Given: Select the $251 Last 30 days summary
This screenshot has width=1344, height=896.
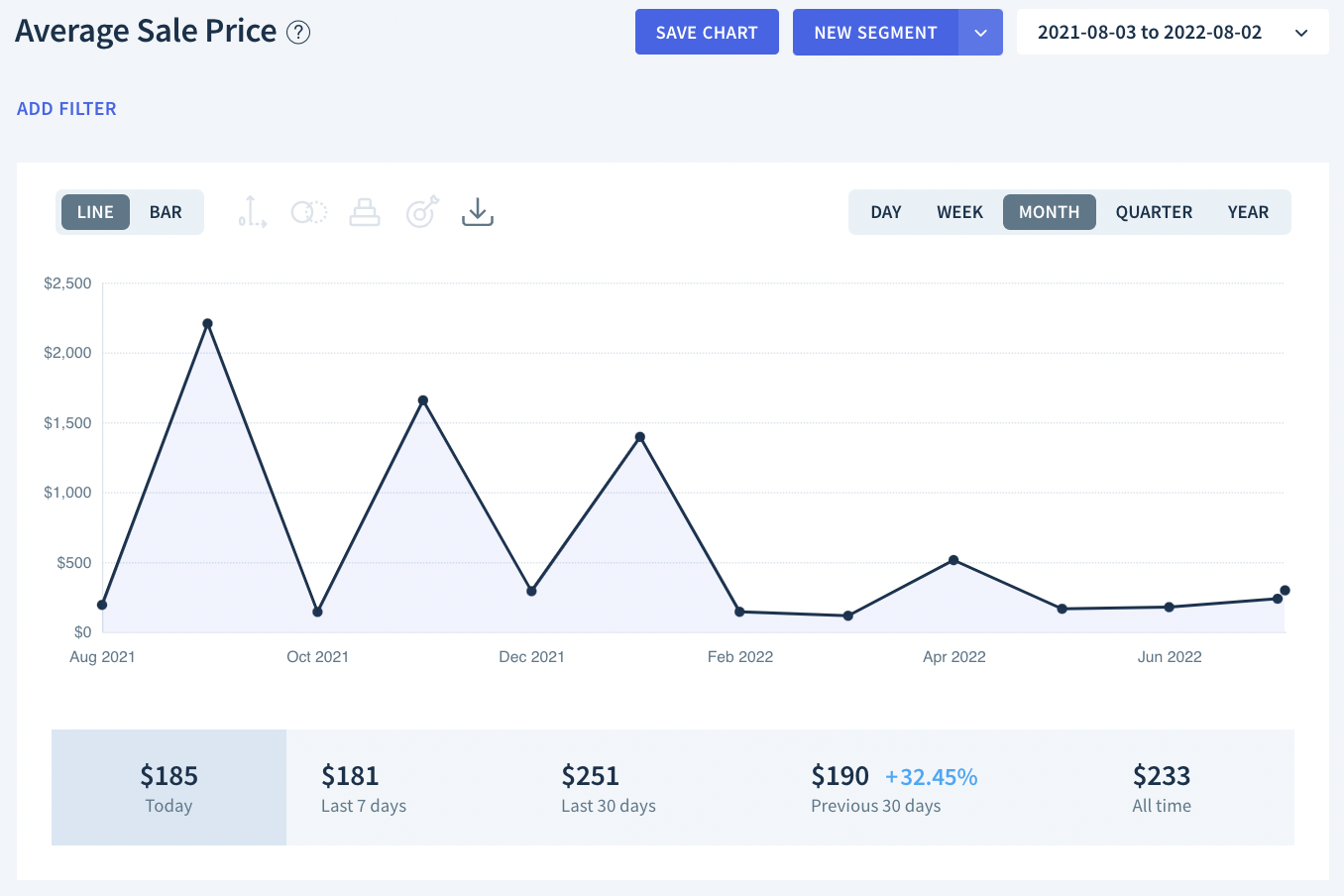Looking at the screenshot, I should [609, 788].
